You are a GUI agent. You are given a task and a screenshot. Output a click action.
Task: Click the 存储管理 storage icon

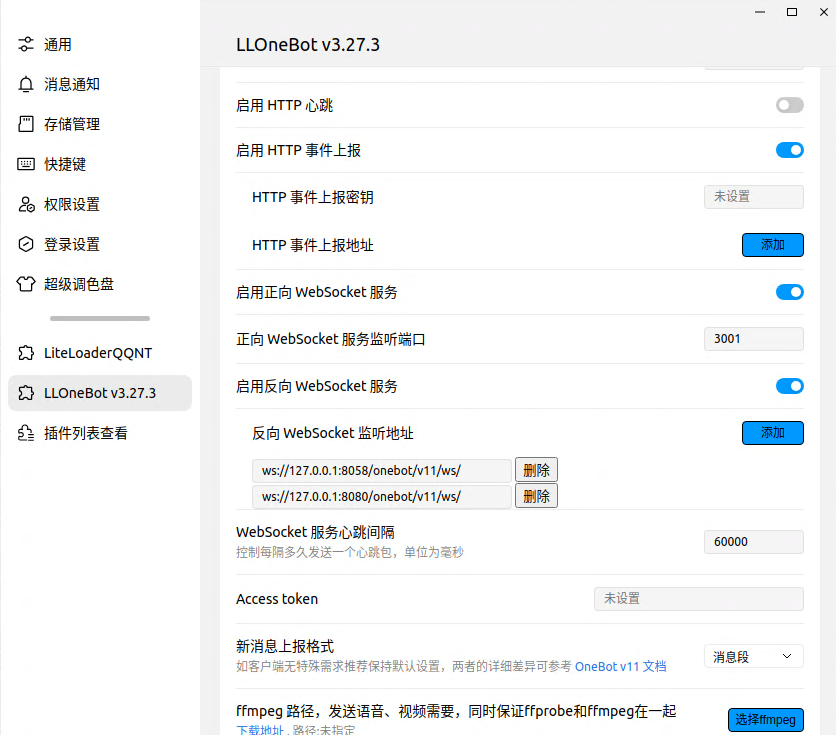coord(26,125)
